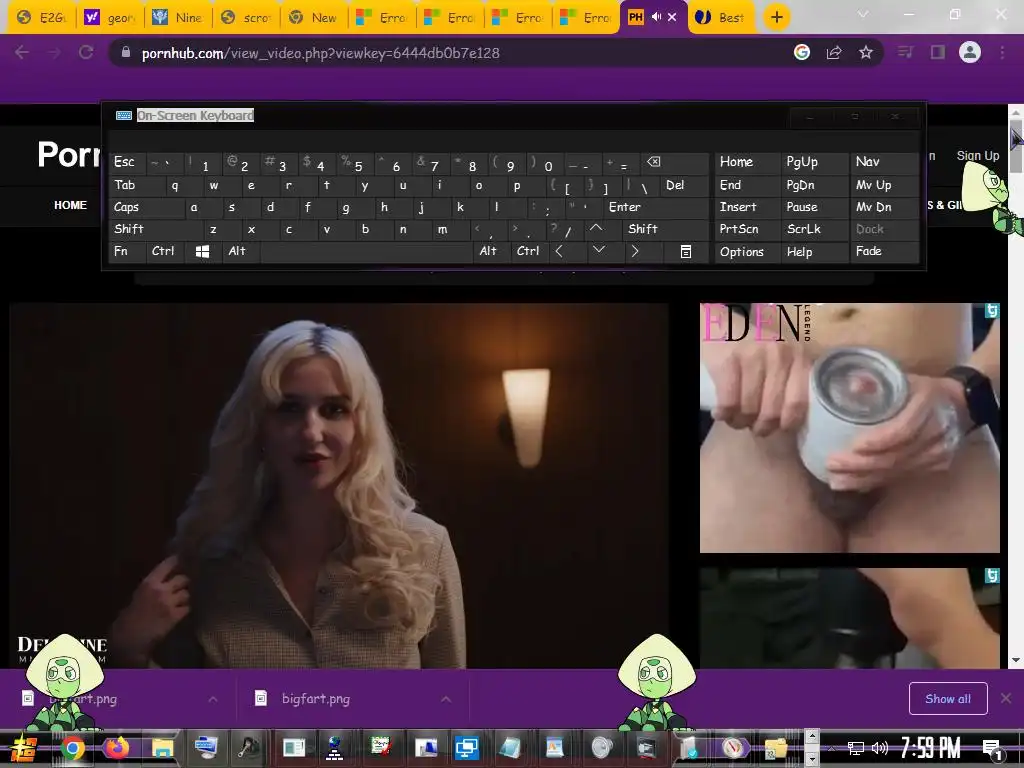This screenshot has height=768, width=1024.
Task: Click the Help key on On-Screen Keyboard
Action: pyautogui.click(x=814, y=251)
